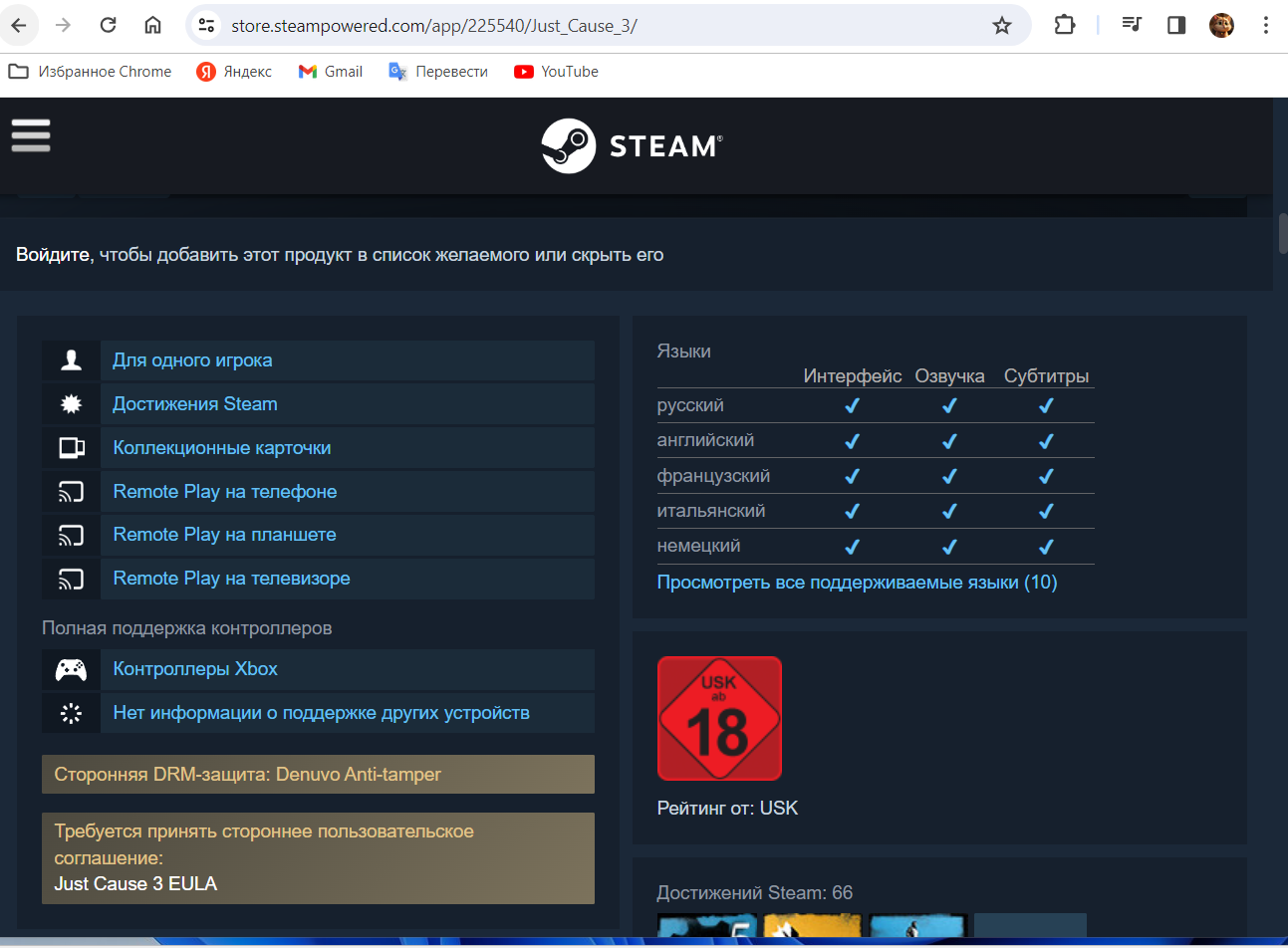Click the Remote Play на телефоне cast icon
The width and height of the screenshot is (1288, 948).
click(x=71, y=492)
